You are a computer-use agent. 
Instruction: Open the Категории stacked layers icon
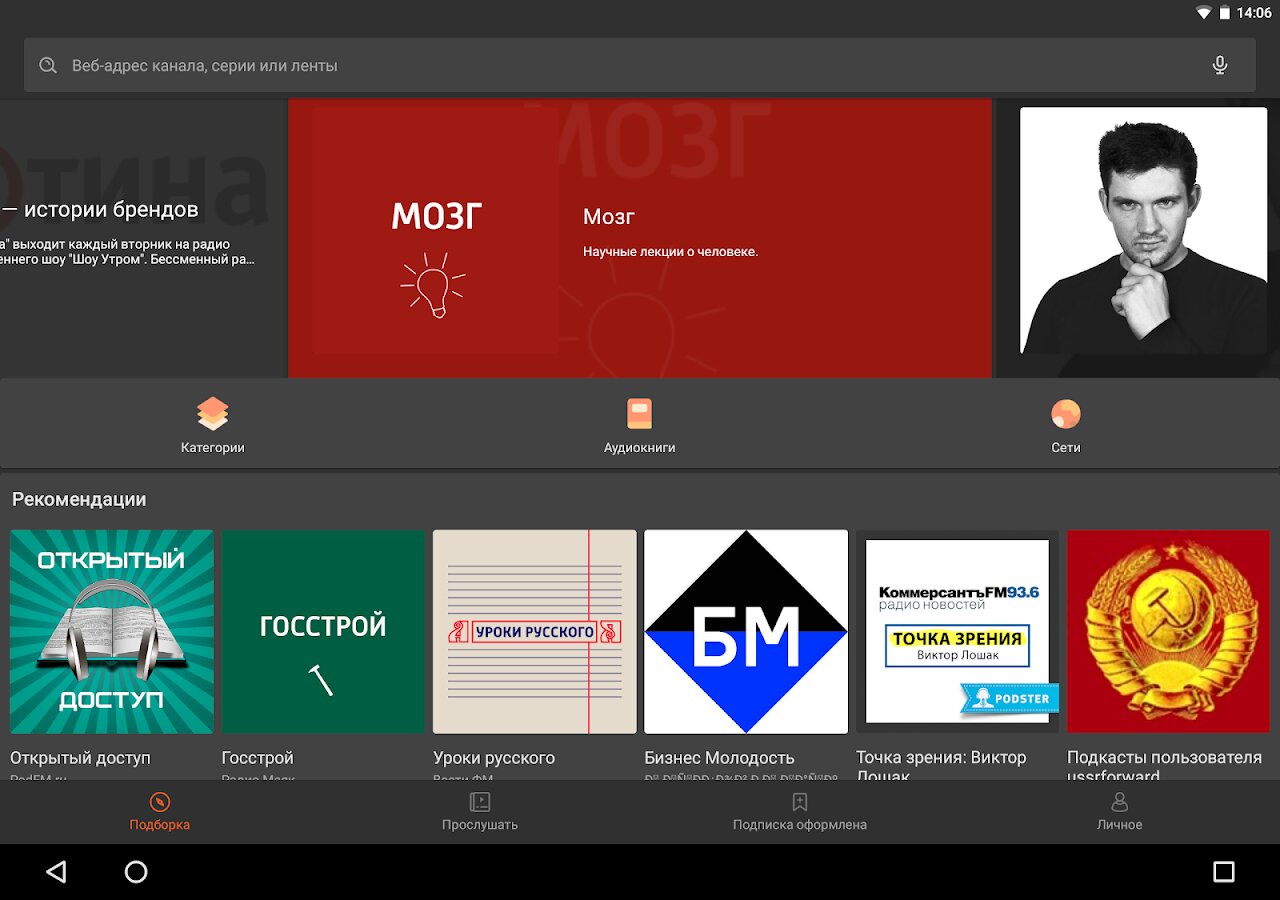coord(213,414)
